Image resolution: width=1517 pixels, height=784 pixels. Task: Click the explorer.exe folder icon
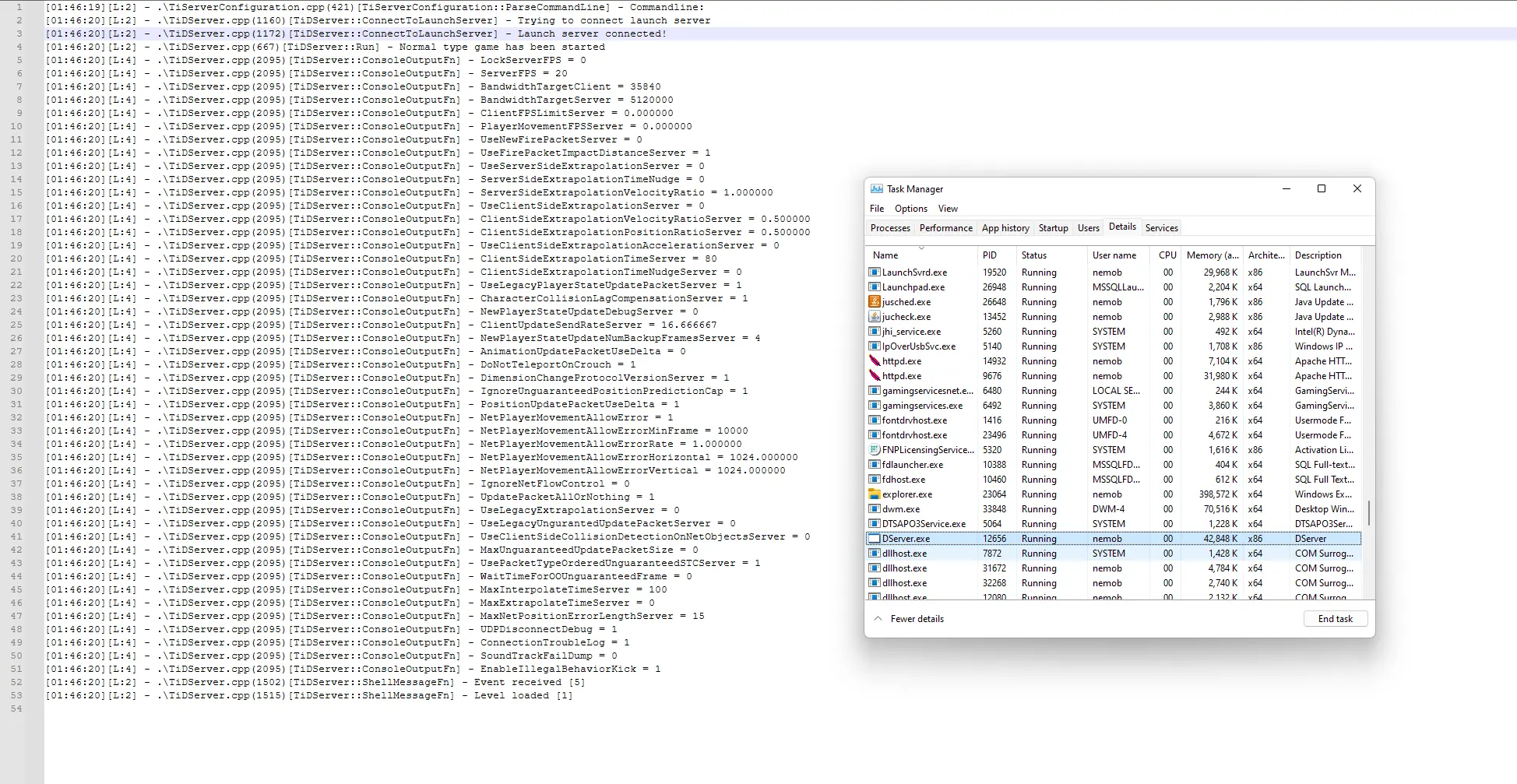[x=875, y=494]
